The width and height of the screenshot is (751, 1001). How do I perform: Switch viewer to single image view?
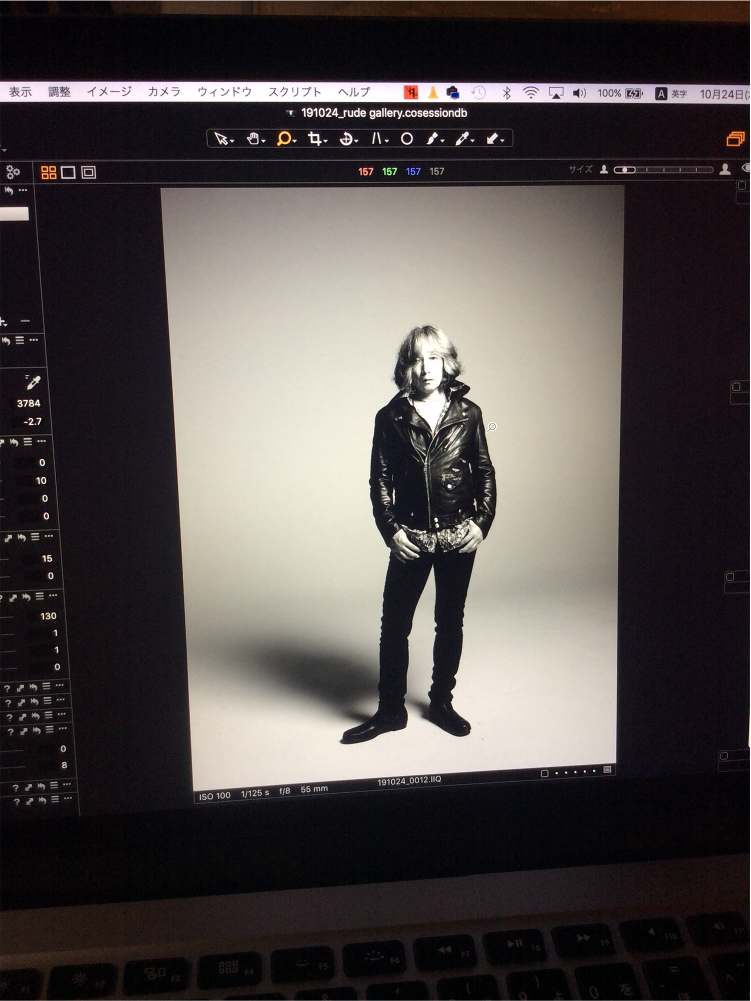click(x=68, y=172)
